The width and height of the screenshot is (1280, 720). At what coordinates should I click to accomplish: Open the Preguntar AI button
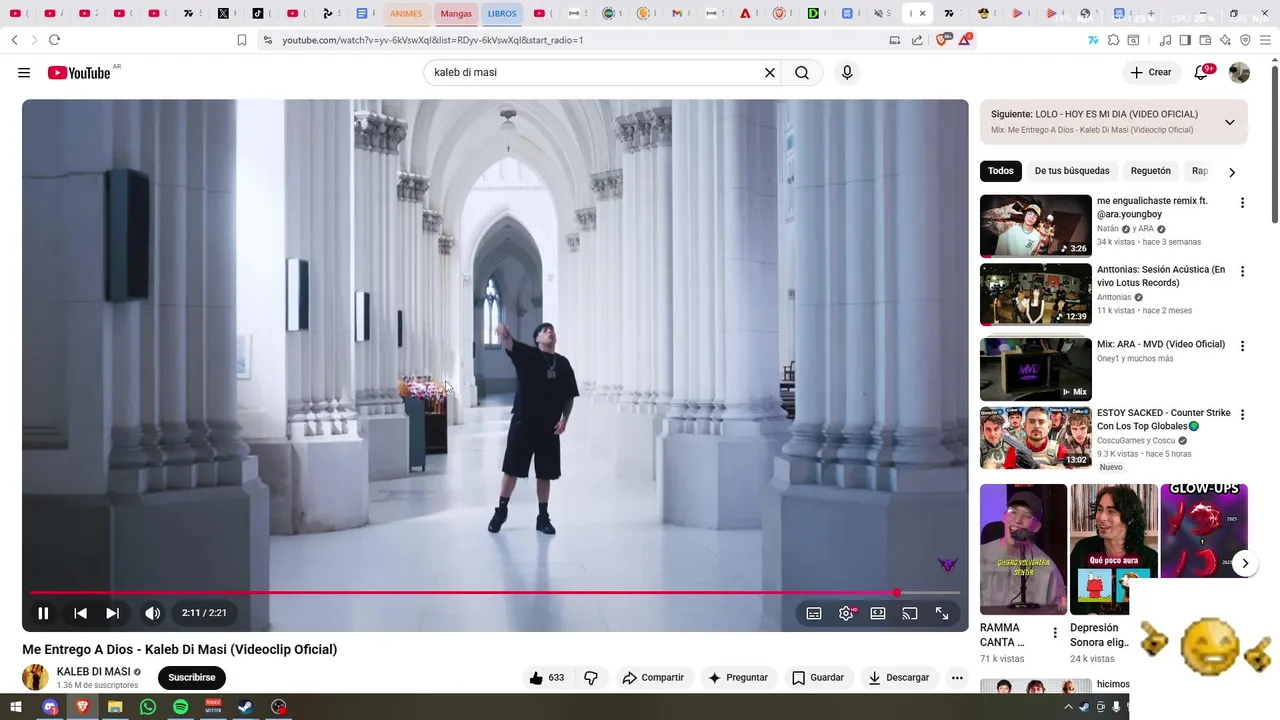point(738,677)
